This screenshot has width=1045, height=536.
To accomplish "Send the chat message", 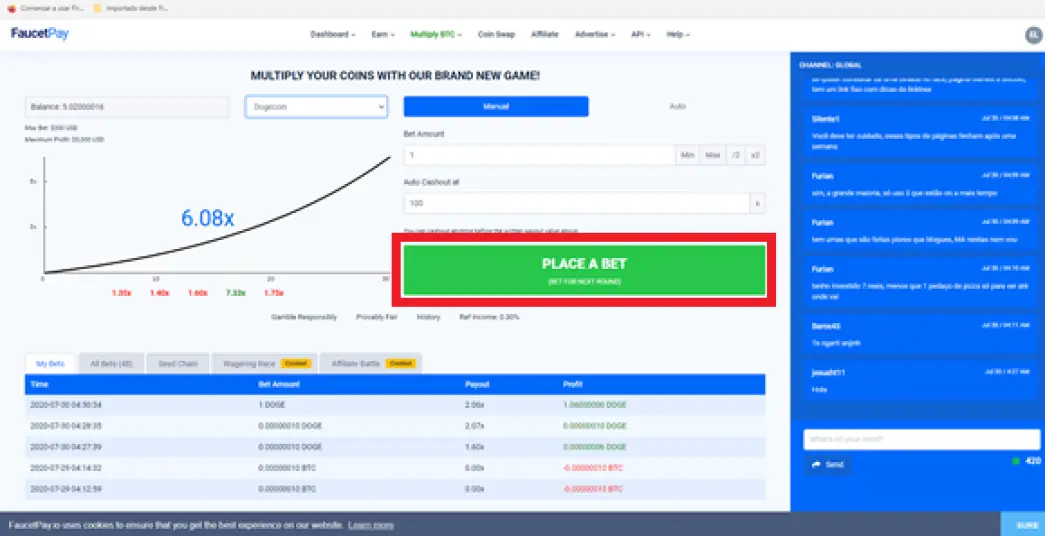I will click(x=827, y=465).
